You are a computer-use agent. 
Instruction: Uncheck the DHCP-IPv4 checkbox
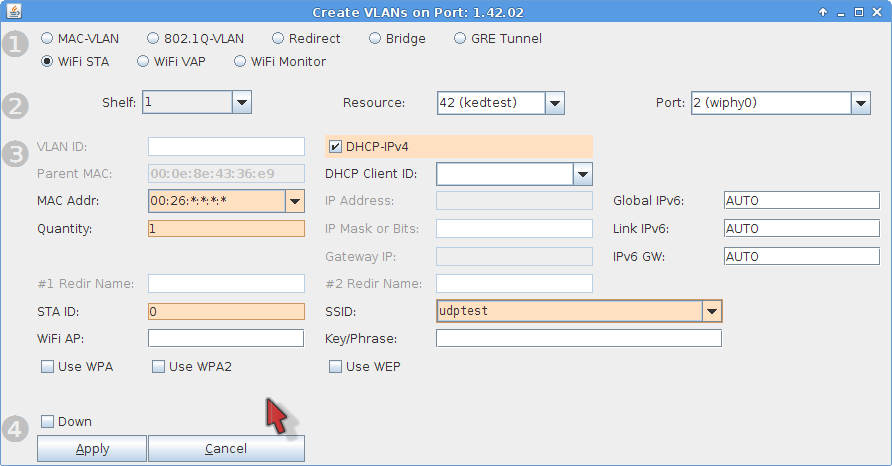click(x=335, y=147)
